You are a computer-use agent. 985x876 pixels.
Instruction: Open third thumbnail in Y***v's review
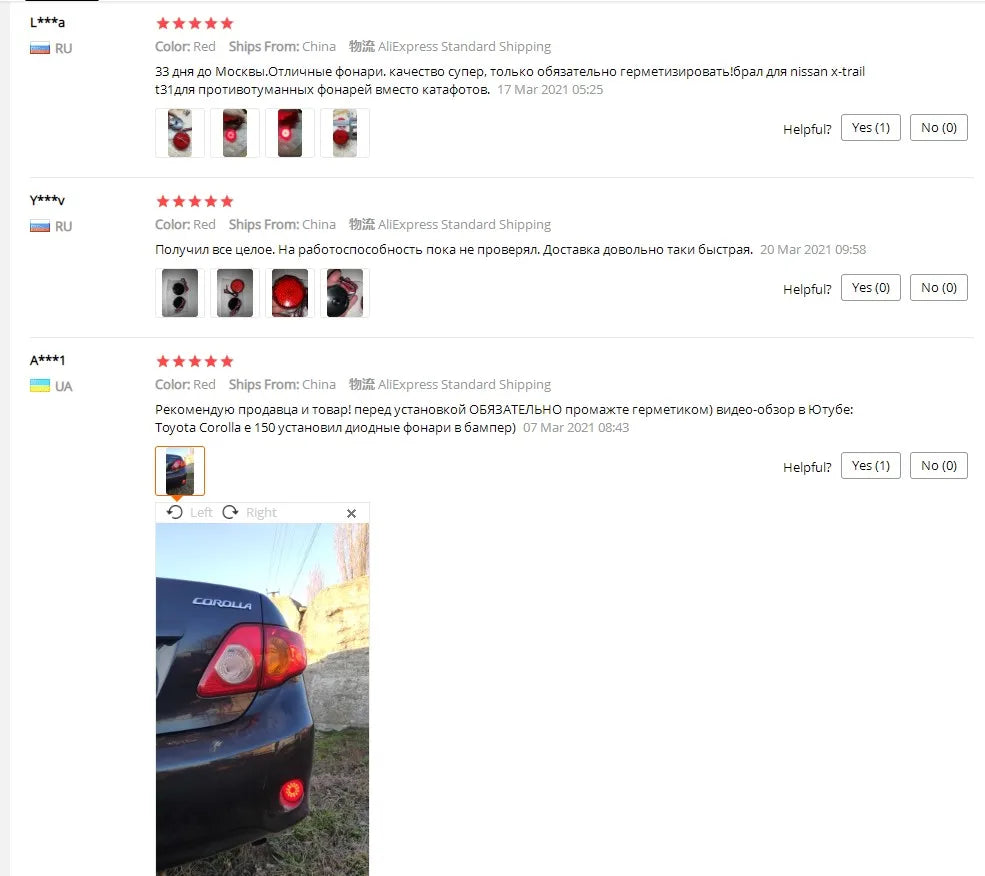coord(290,293)
